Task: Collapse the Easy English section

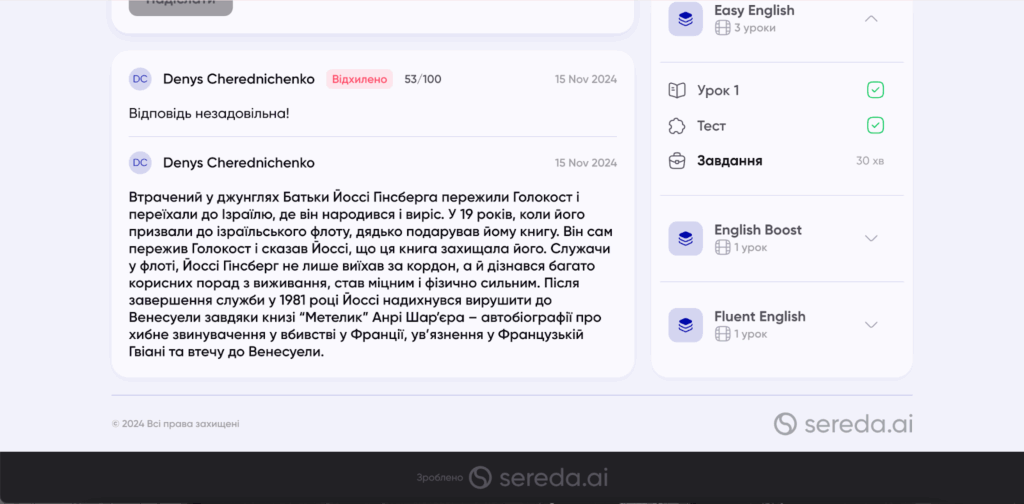Action: (x=871, y=19)
